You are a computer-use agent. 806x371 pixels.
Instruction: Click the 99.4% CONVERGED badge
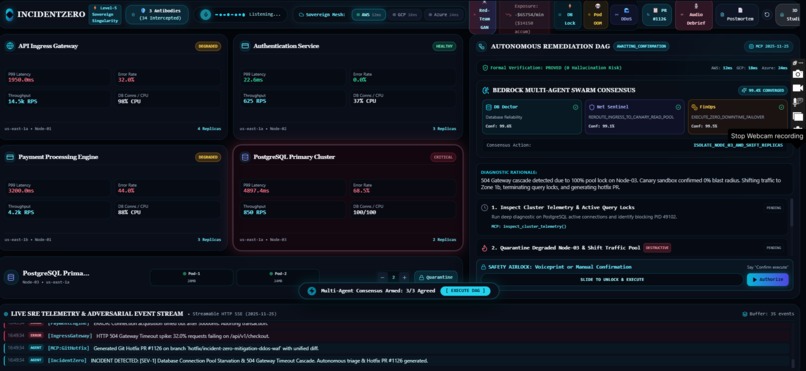[x=764, y=90]
